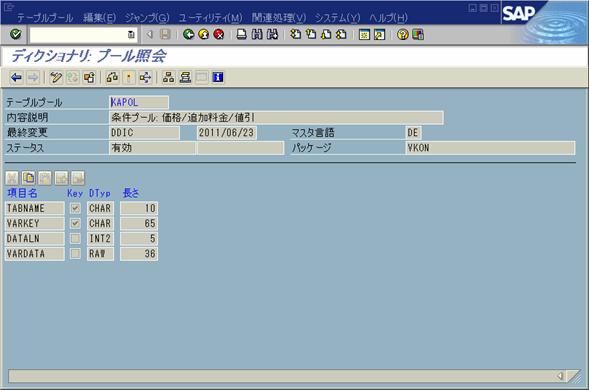Viewport: 589px width, 390px height.
Task: Open the Customize Local Layout icon
Action: pyautogui.click(x=418, y=35)
